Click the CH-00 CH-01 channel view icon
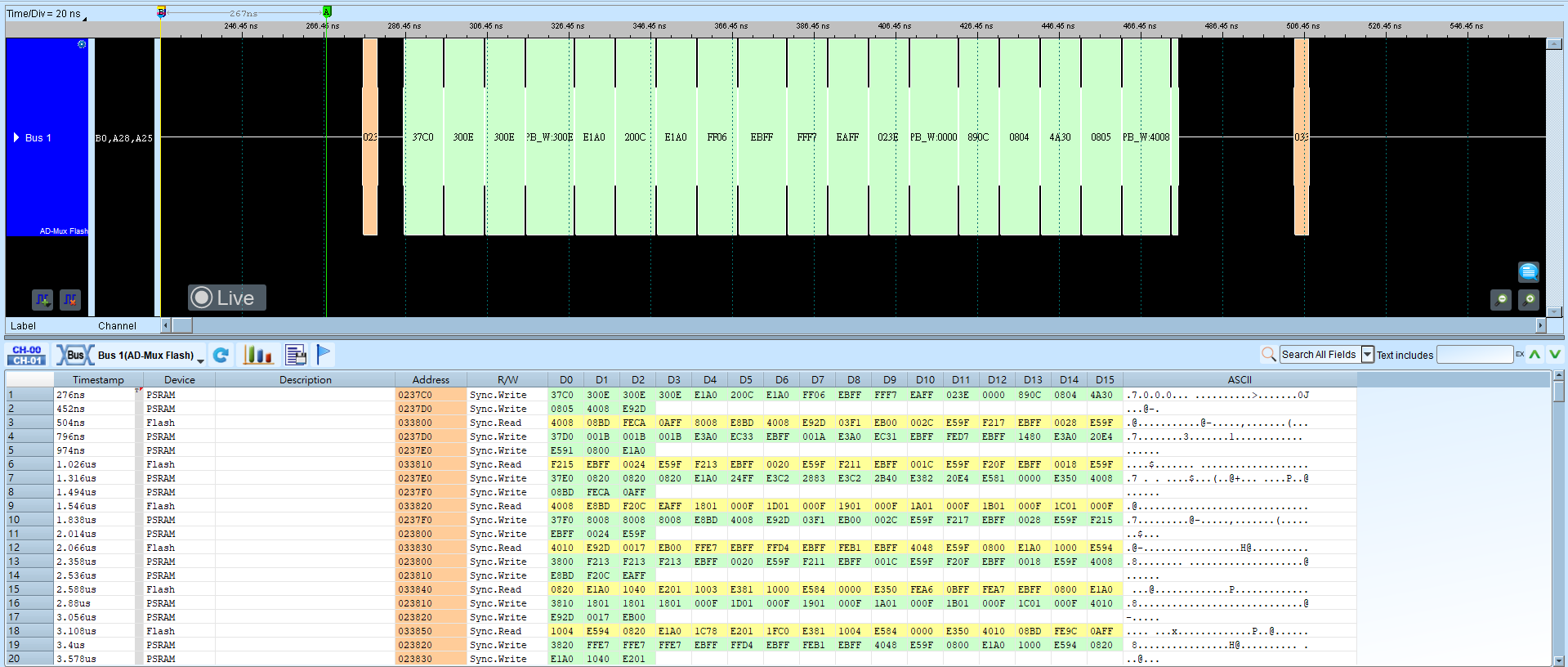 click(27, 355)
